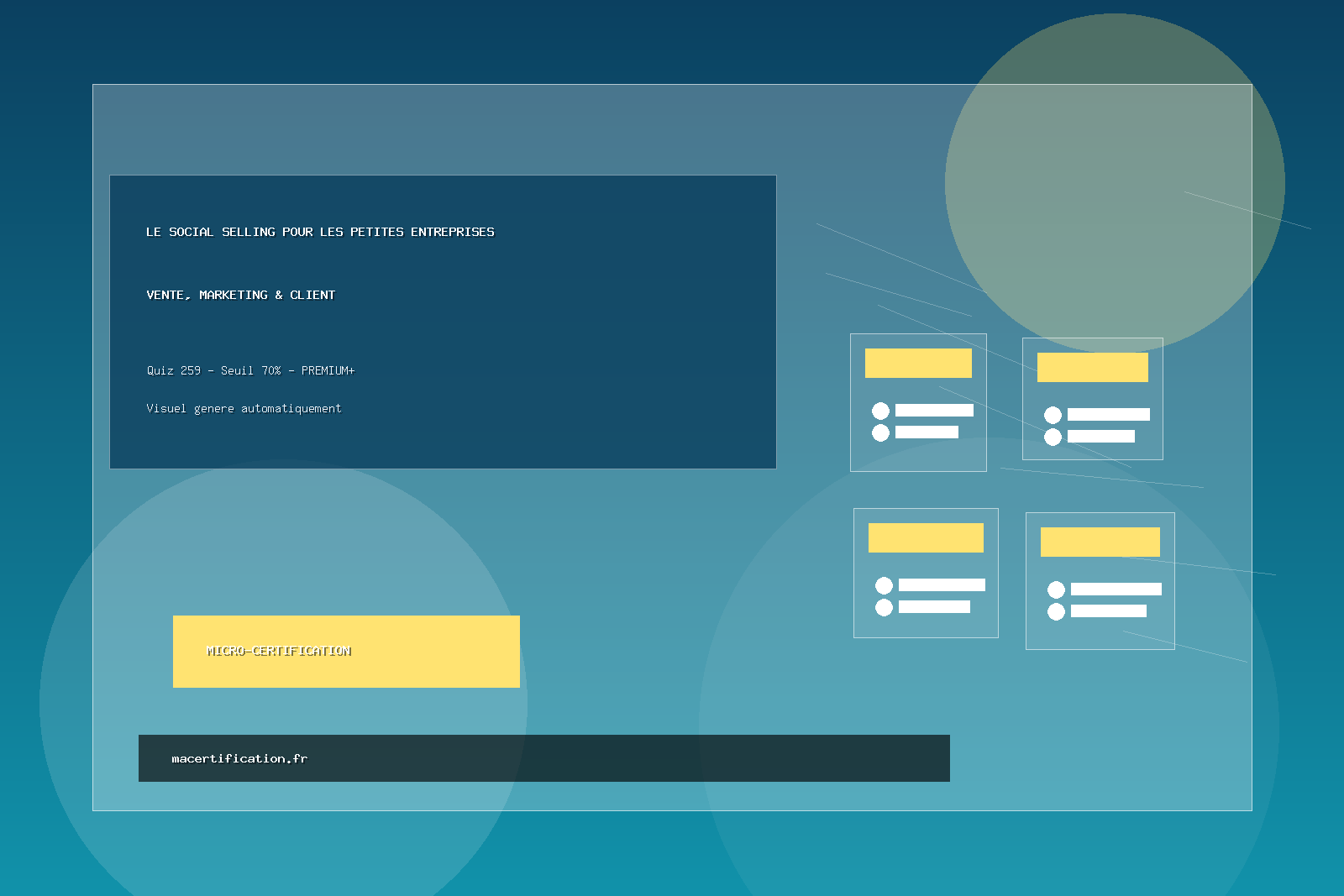Click yellow header of lower-left card

click(x=926, y=537)
